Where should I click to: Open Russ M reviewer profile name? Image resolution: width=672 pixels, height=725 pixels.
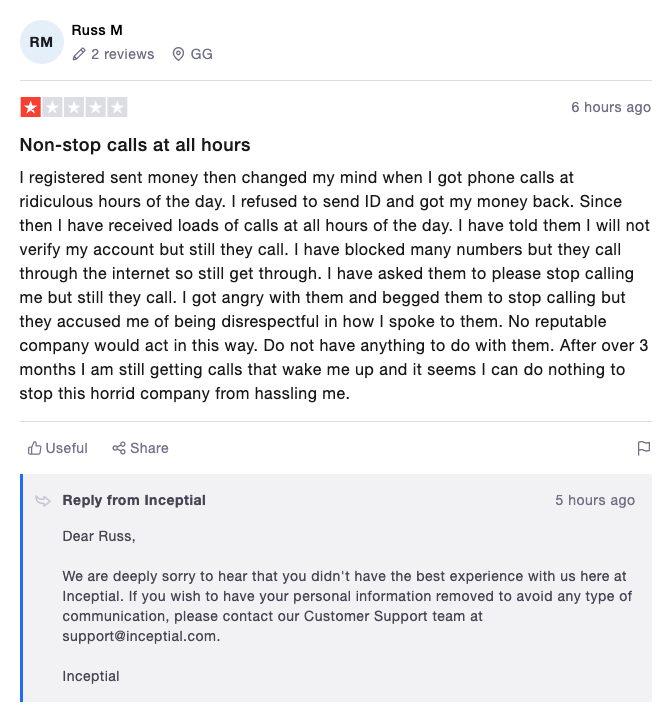click(97, 31)
